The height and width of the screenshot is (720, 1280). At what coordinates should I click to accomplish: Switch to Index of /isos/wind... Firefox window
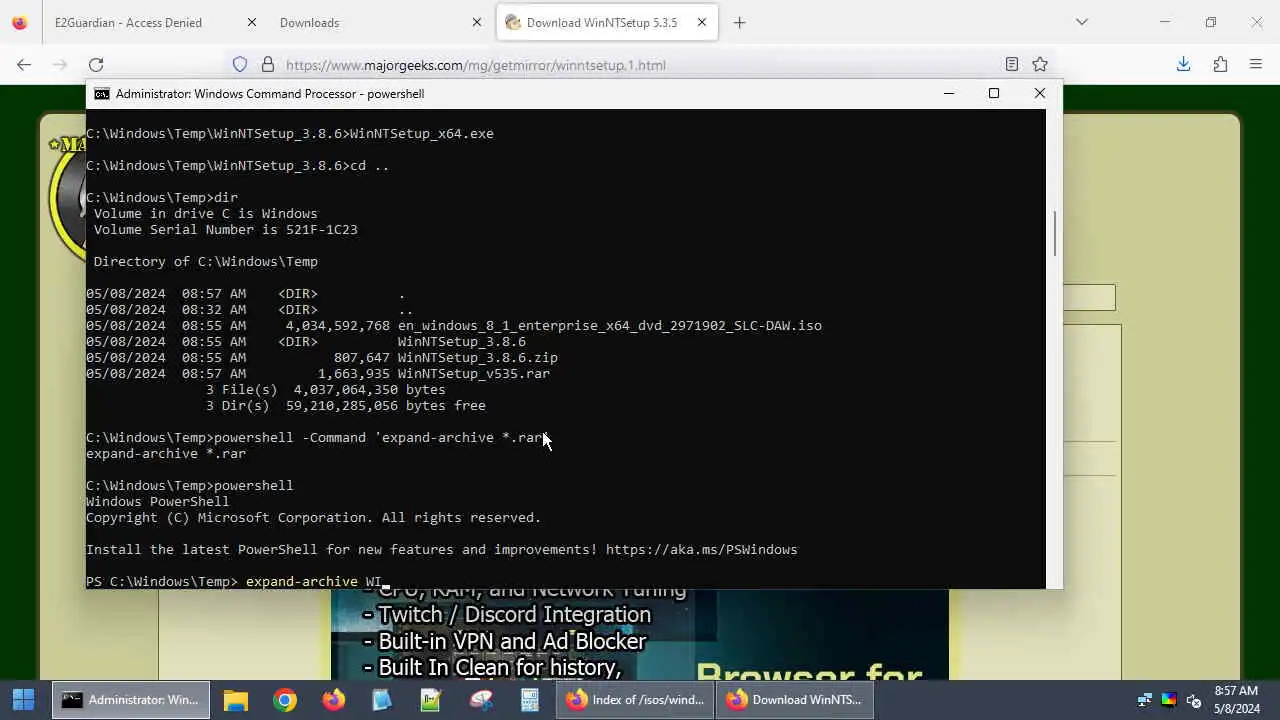point(636,700)
